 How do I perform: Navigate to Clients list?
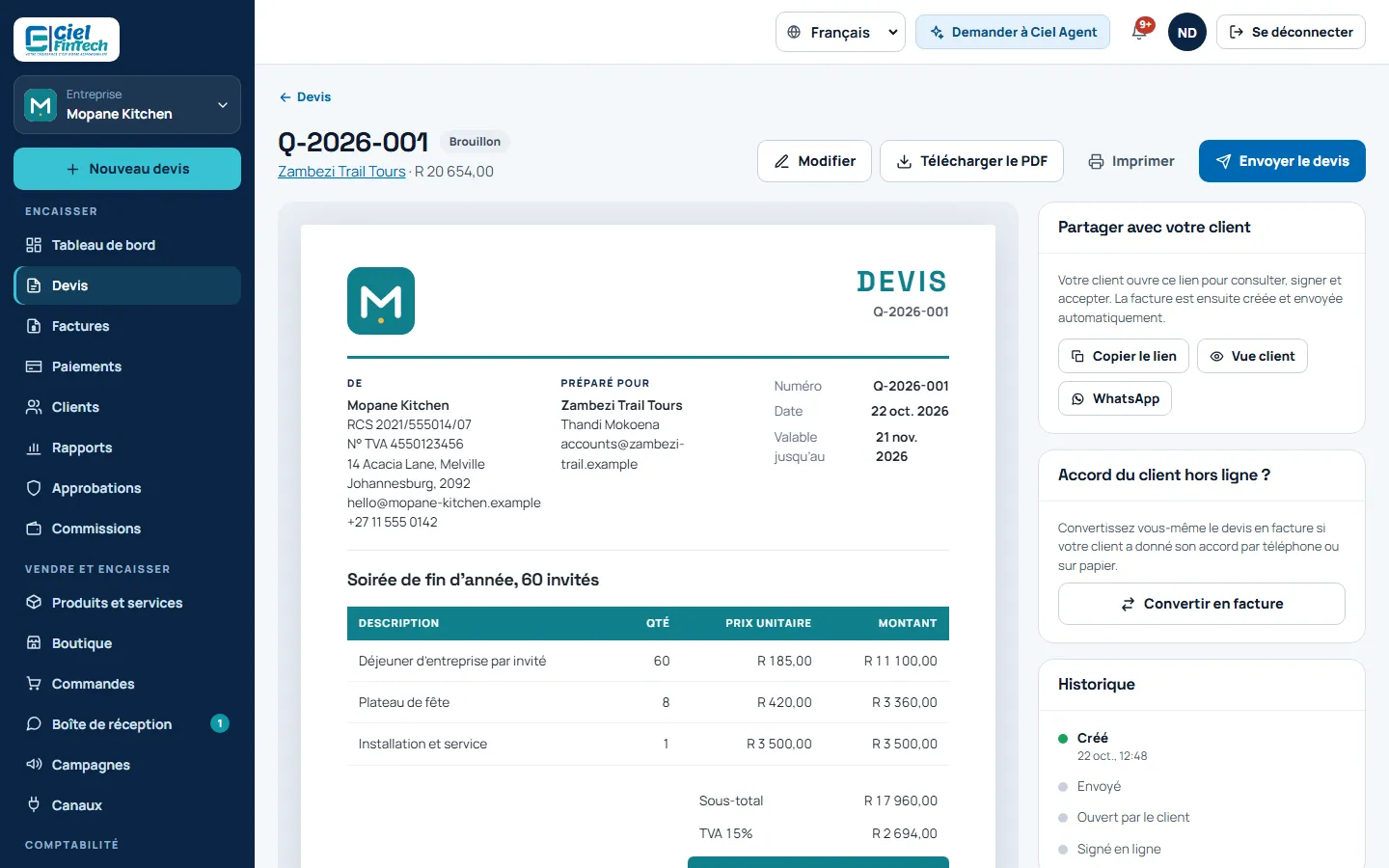pyautogui.click(x=127, y=407)
